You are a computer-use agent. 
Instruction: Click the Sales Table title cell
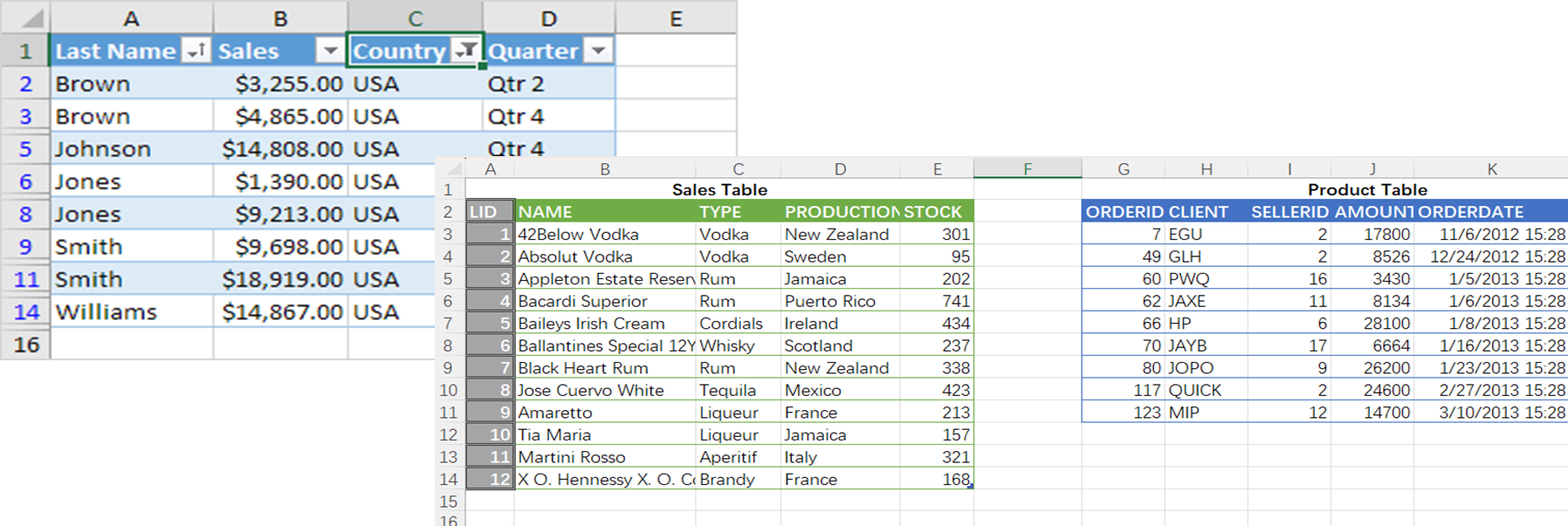[x=719, y=189]
